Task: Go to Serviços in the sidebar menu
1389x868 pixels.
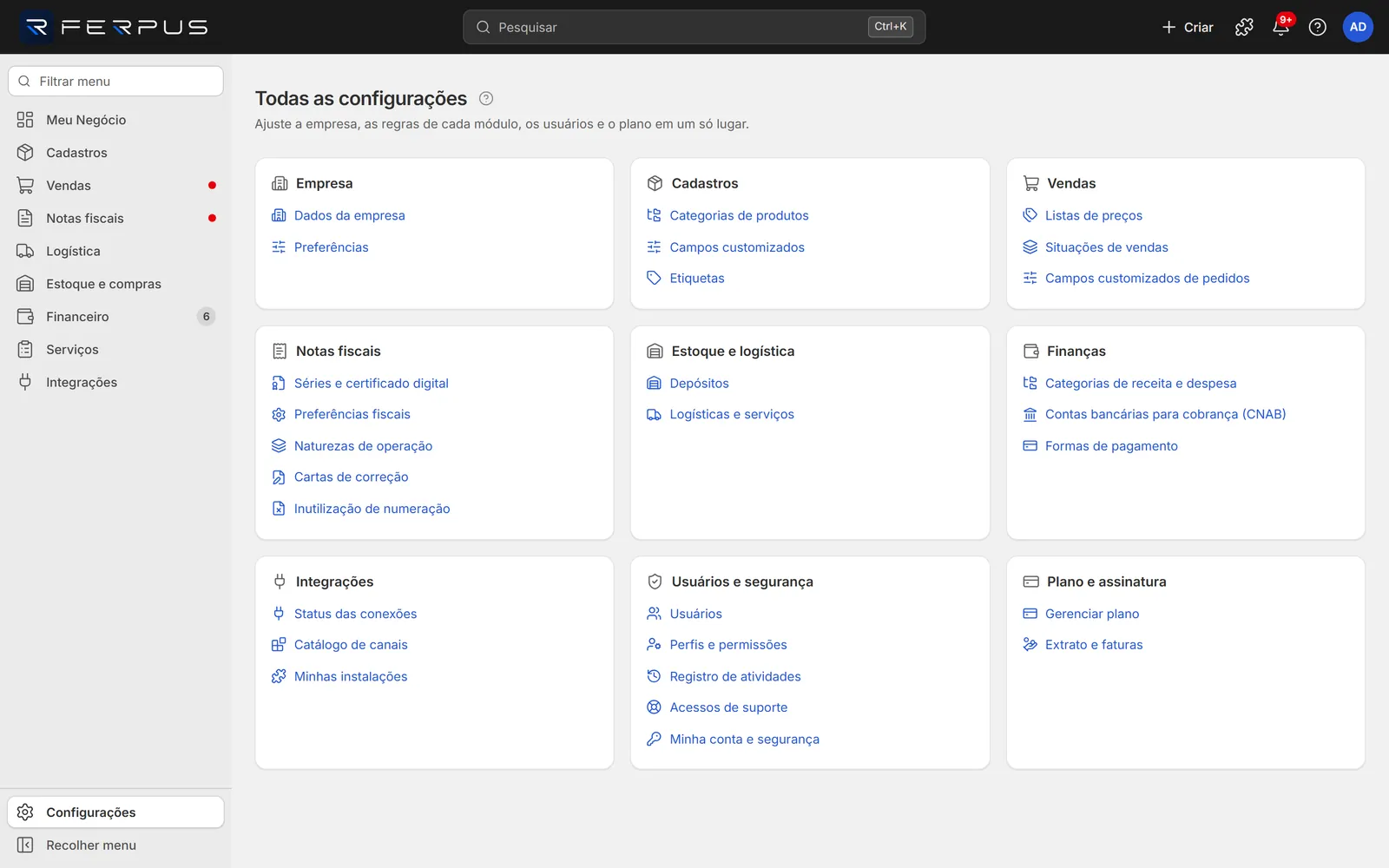Action: [x=115, y=350]
